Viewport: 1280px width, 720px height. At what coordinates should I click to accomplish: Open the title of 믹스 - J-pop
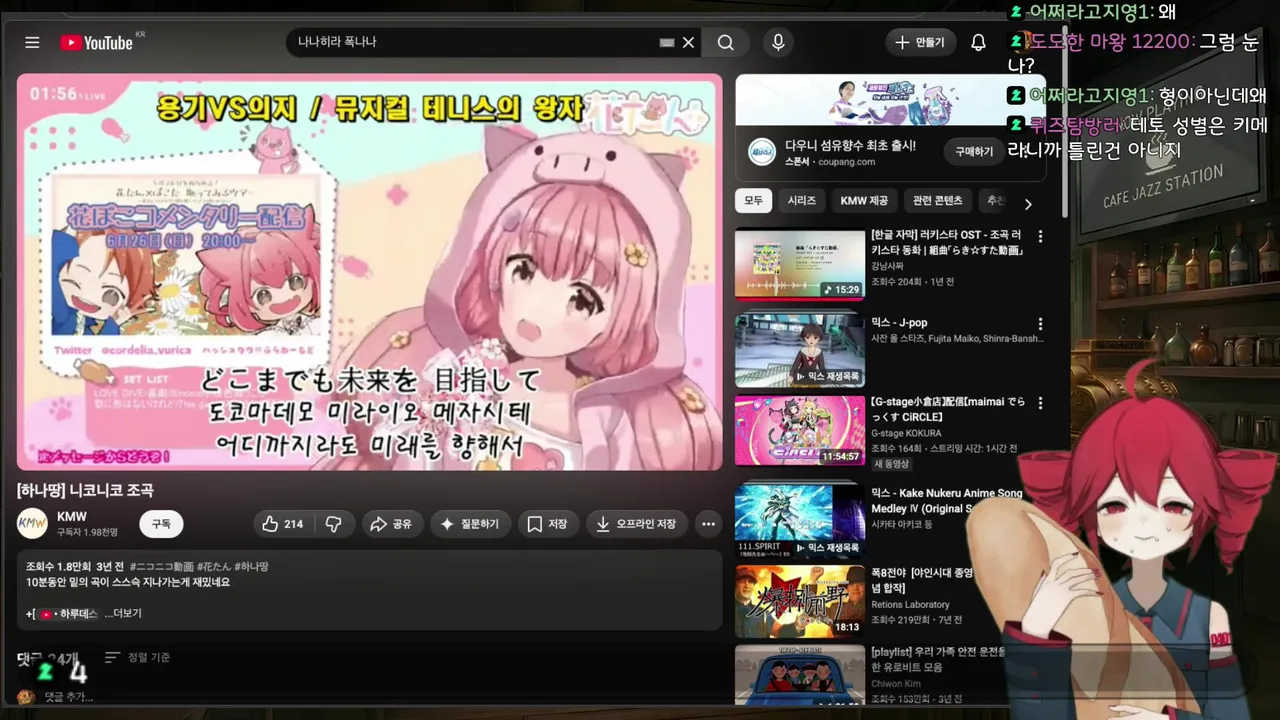coord(899,323)
